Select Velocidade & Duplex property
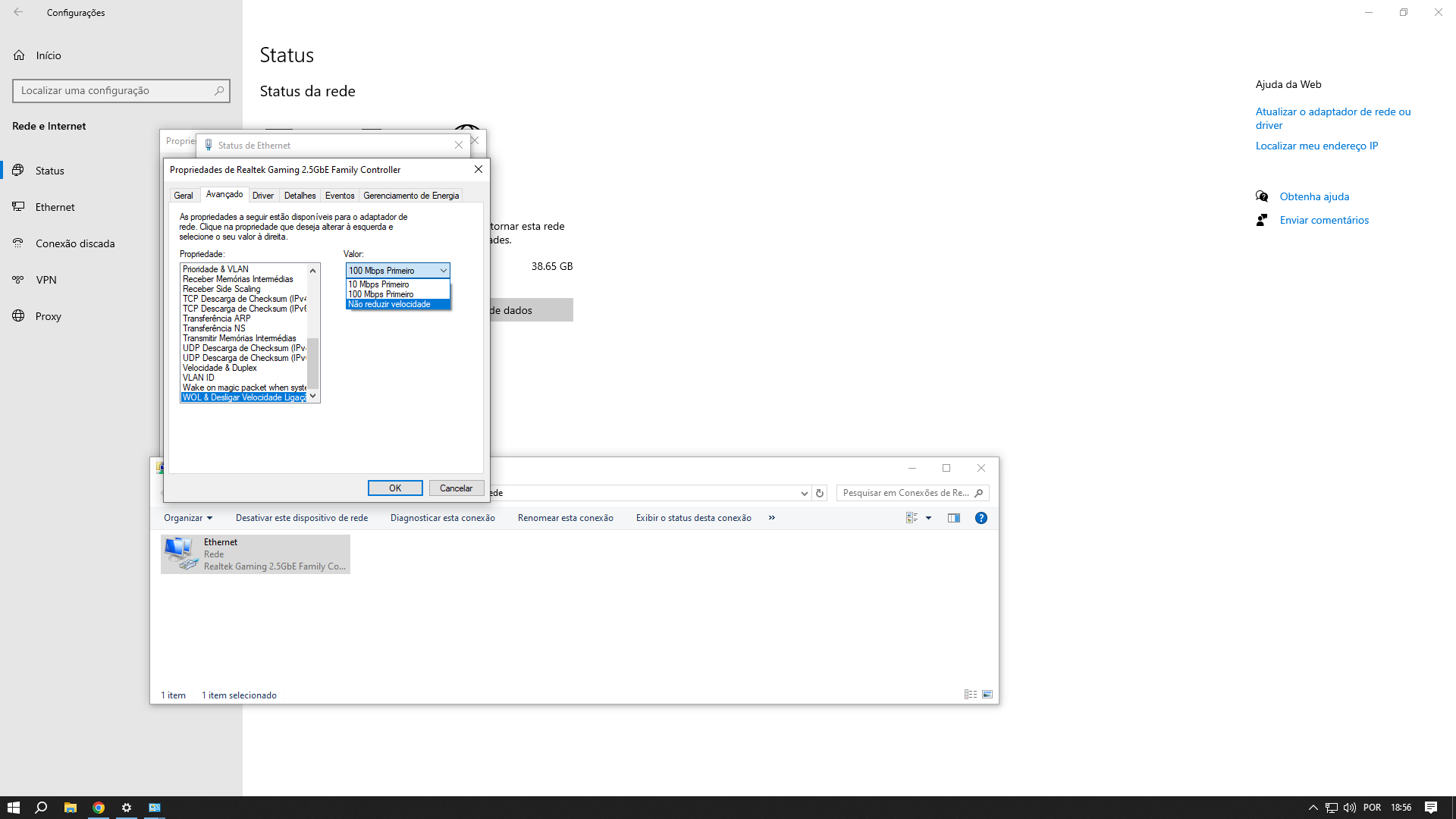This screenshot has width=1456, height=819. click(x=219, y=368)
